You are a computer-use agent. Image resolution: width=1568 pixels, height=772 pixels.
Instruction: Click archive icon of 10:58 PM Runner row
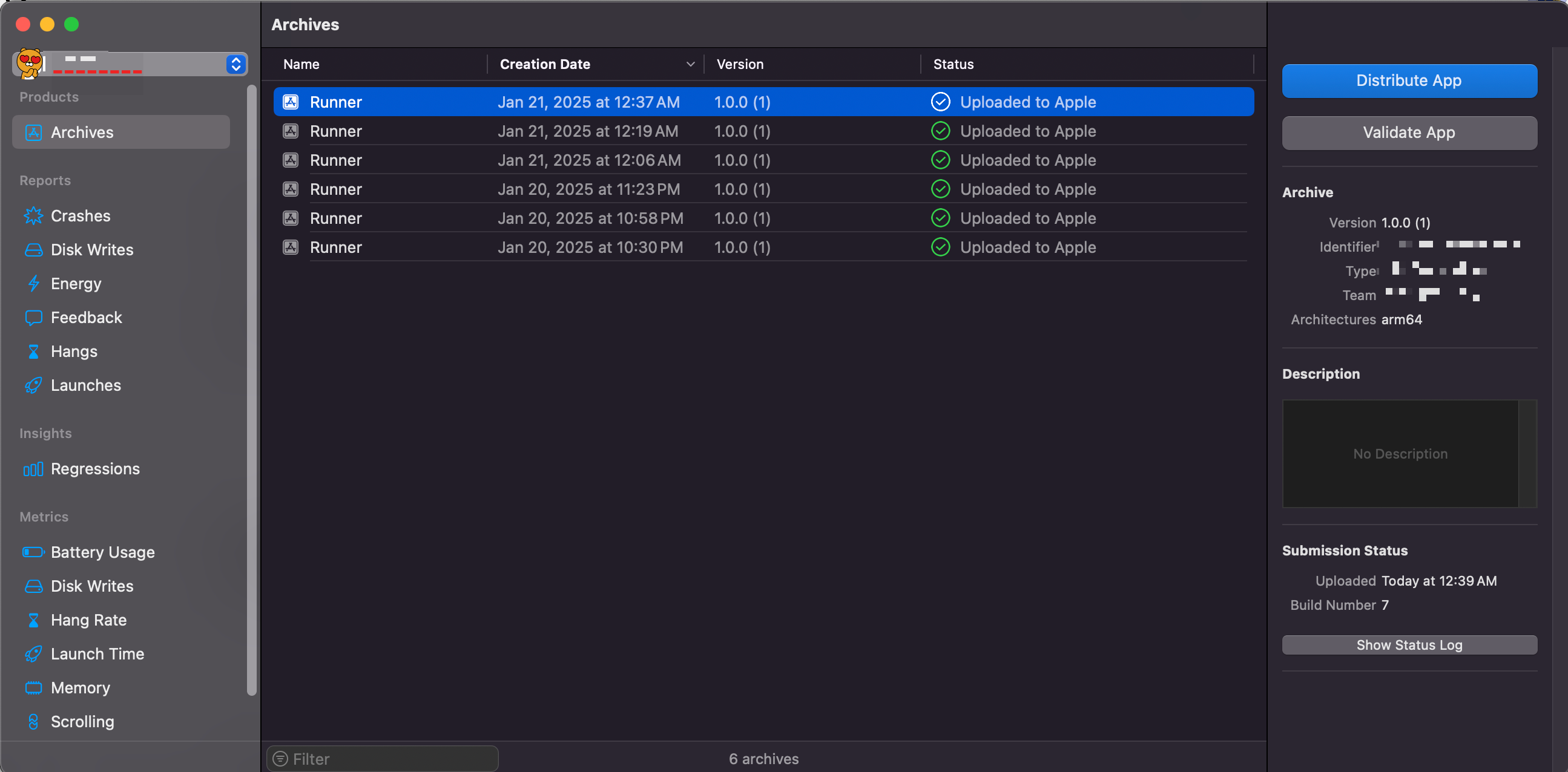tap(291, 218)
